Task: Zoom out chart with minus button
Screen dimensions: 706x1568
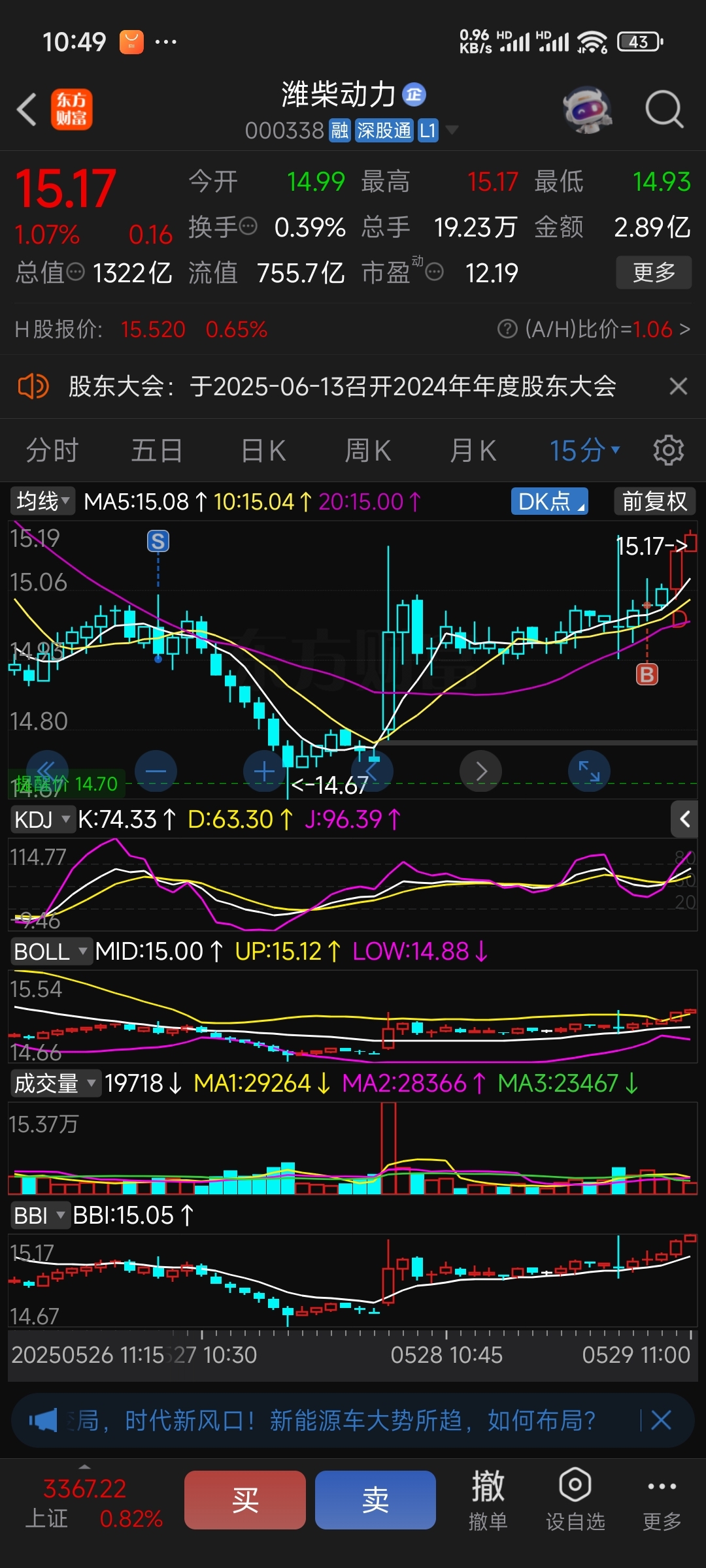Action: 156,772
